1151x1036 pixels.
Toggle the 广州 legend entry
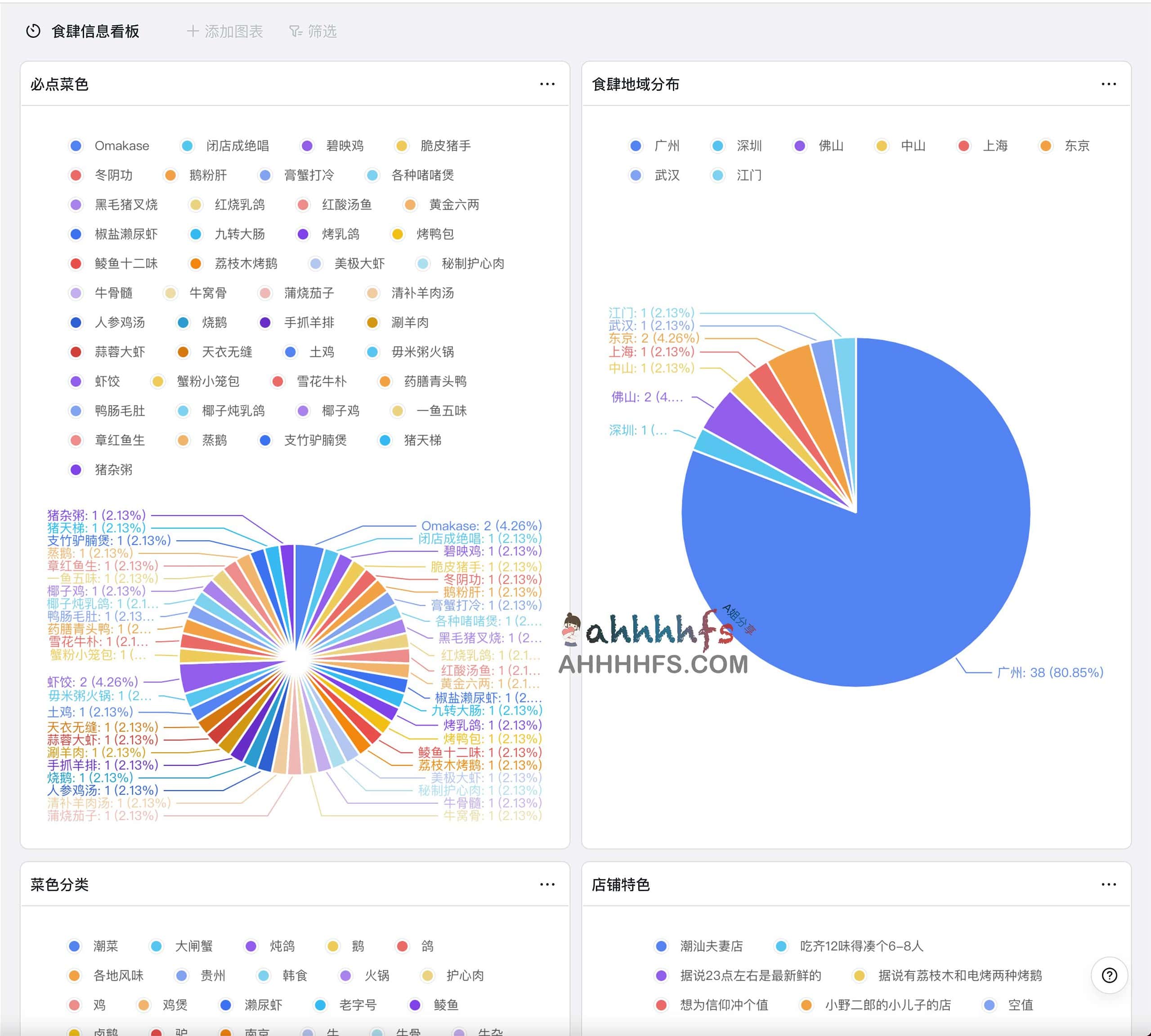pyautogui.click(x=667, y=146)
